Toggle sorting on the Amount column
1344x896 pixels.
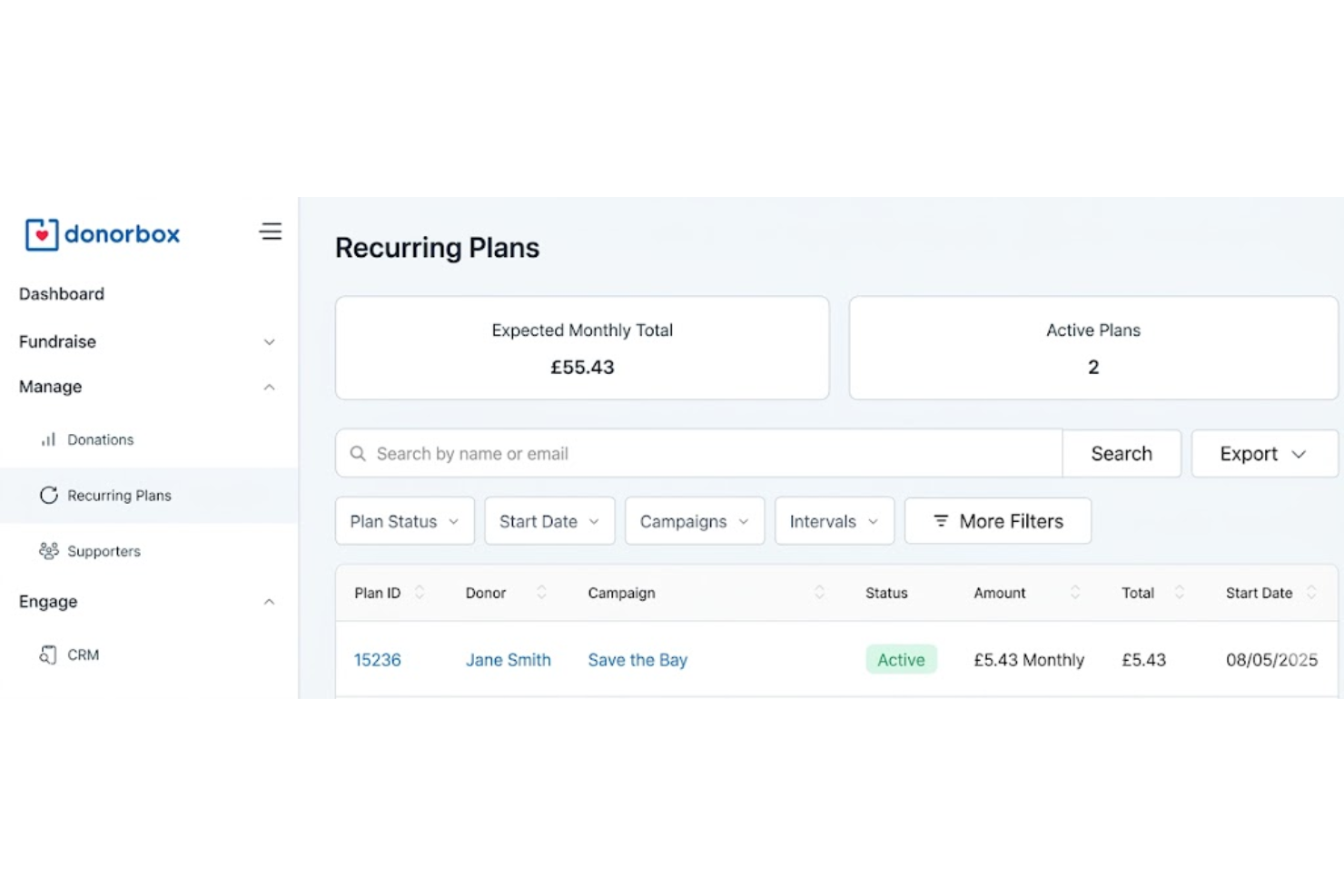[x=1075, y=592]
